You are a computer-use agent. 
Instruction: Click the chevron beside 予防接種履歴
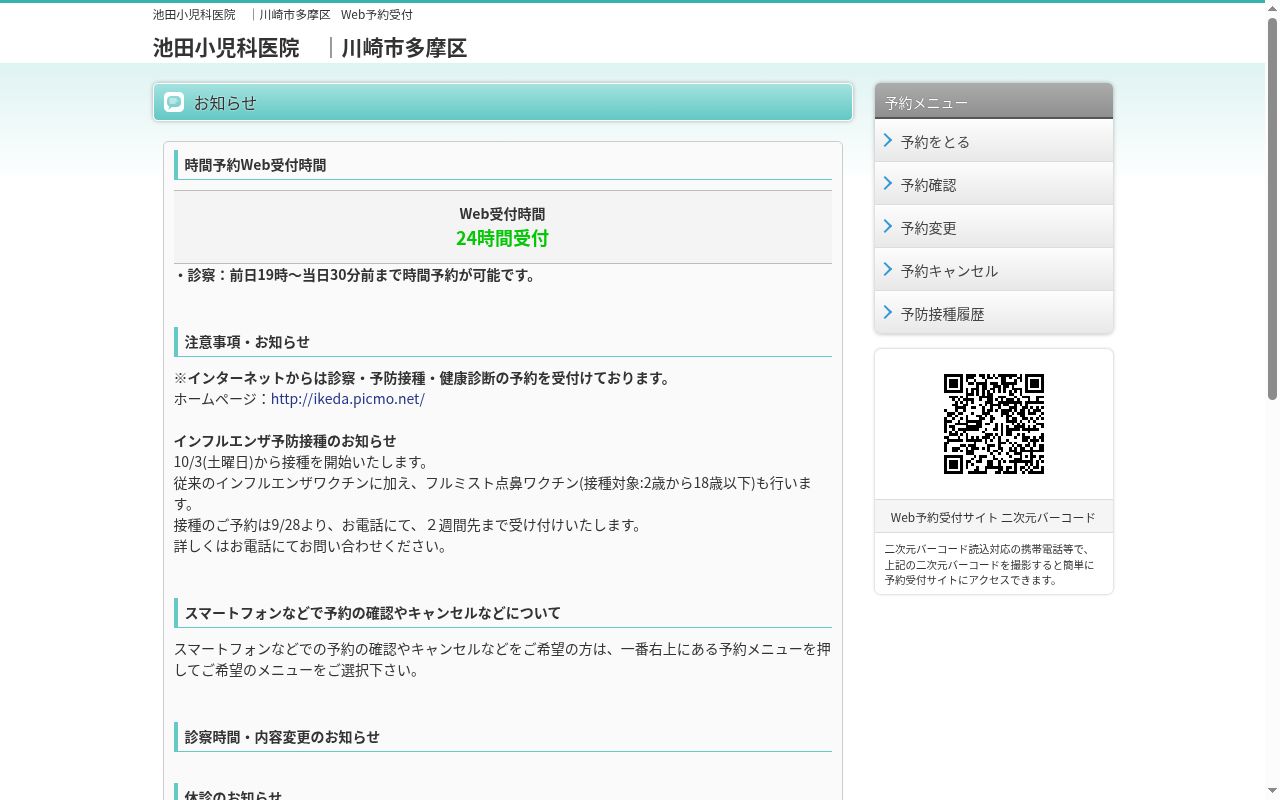[x=888, y=312]
